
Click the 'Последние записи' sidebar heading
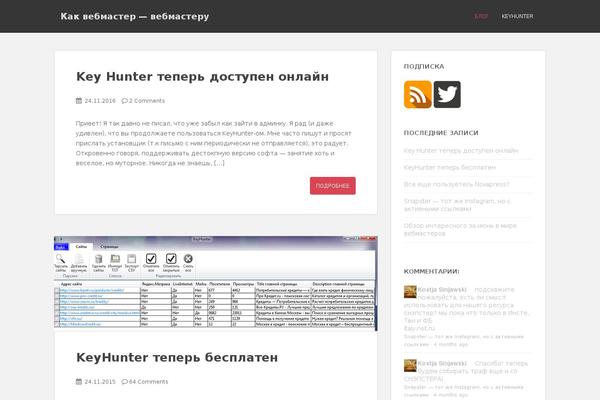pyautogui.click(x=441, y=133)
